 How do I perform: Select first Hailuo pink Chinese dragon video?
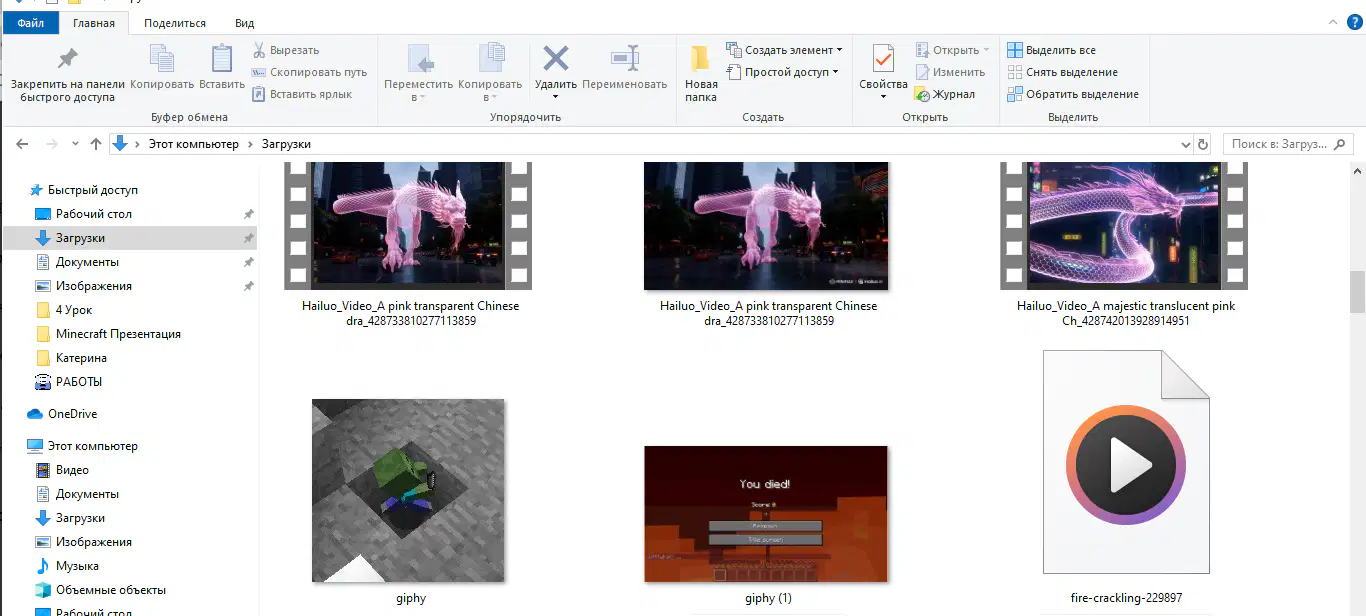pyautogui.click(x=408, y=245)
